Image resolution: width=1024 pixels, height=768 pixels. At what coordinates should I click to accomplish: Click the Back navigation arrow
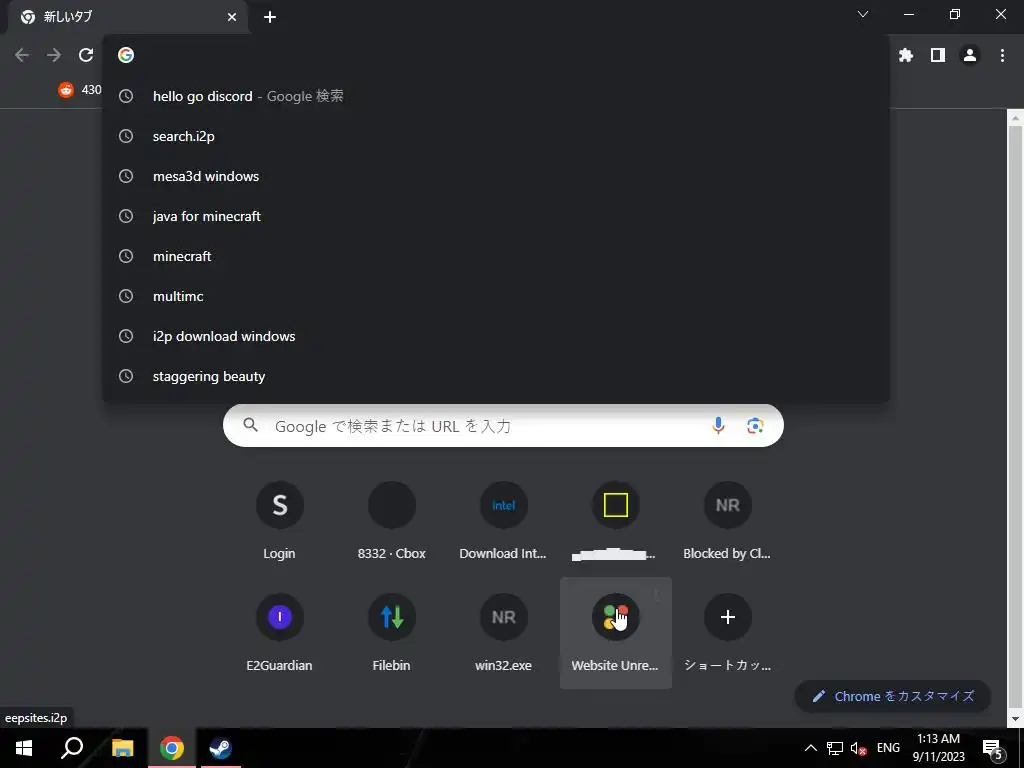click(22, 56)
